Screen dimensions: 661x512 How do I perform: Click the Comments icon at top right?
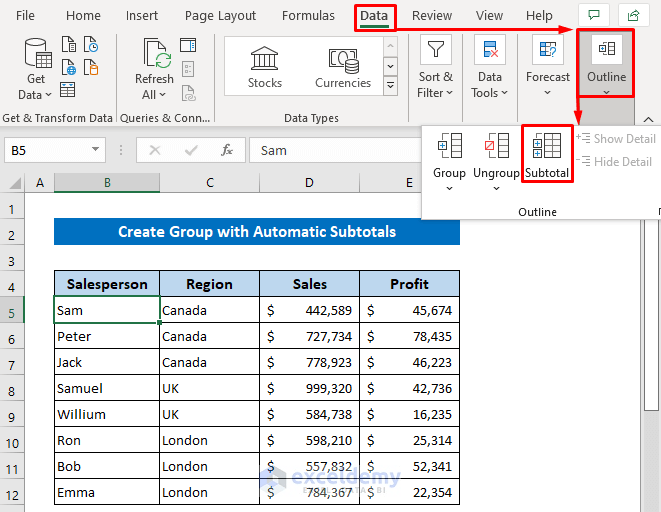tap(594, 16)
